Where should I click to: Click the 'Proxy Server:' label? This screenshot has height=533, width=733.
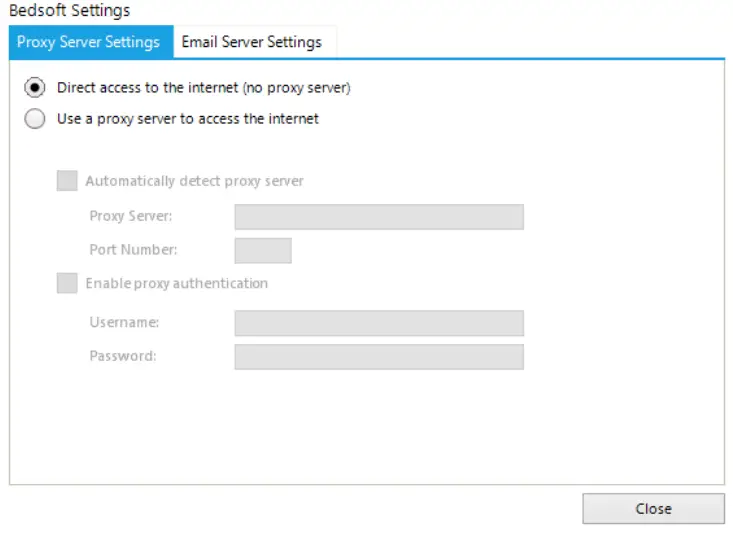point(131,216)
